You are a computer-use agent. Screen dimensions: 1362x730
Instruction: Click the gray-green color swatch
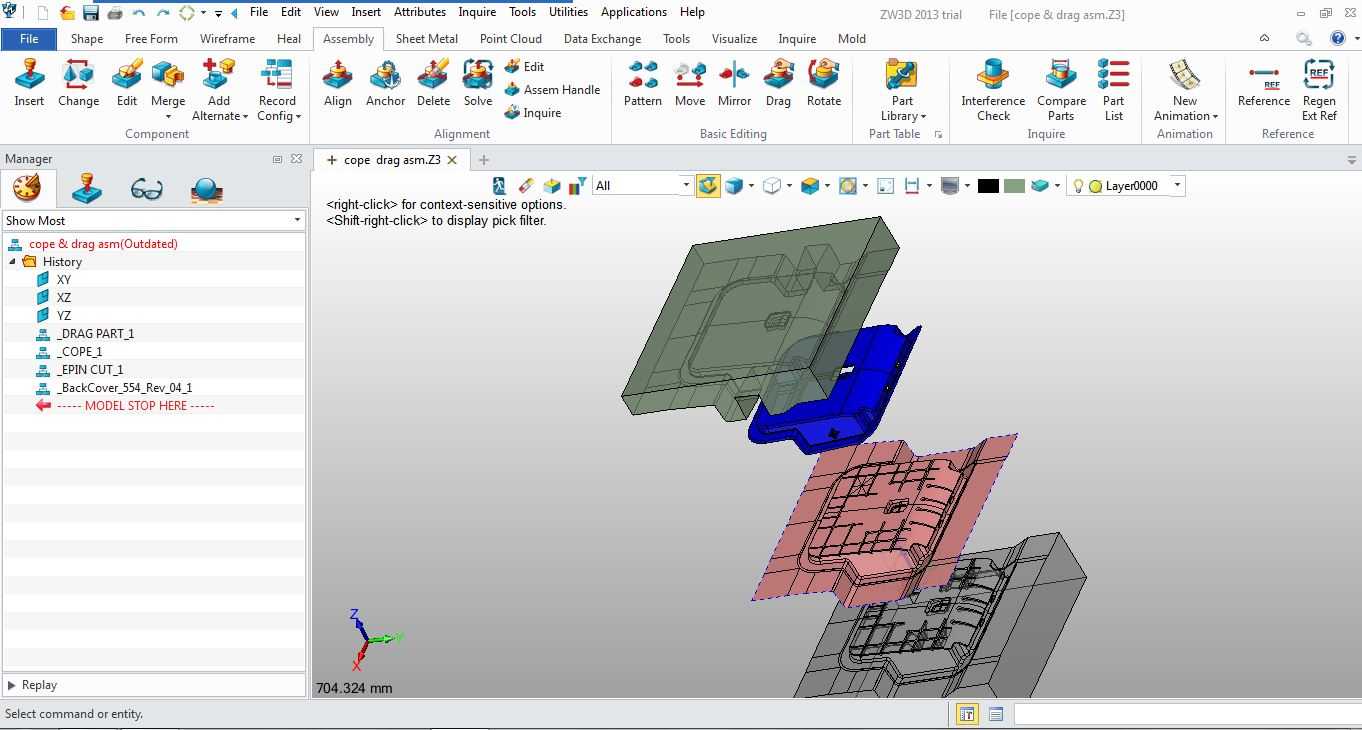point(1014,186)
